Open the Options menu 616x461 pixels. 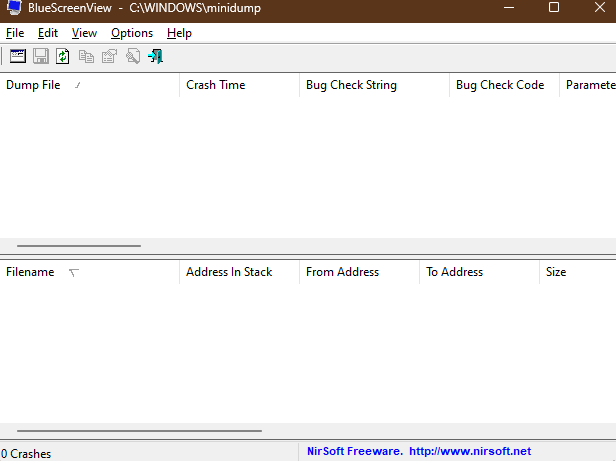pyautogui.click(x=132, y=33)
